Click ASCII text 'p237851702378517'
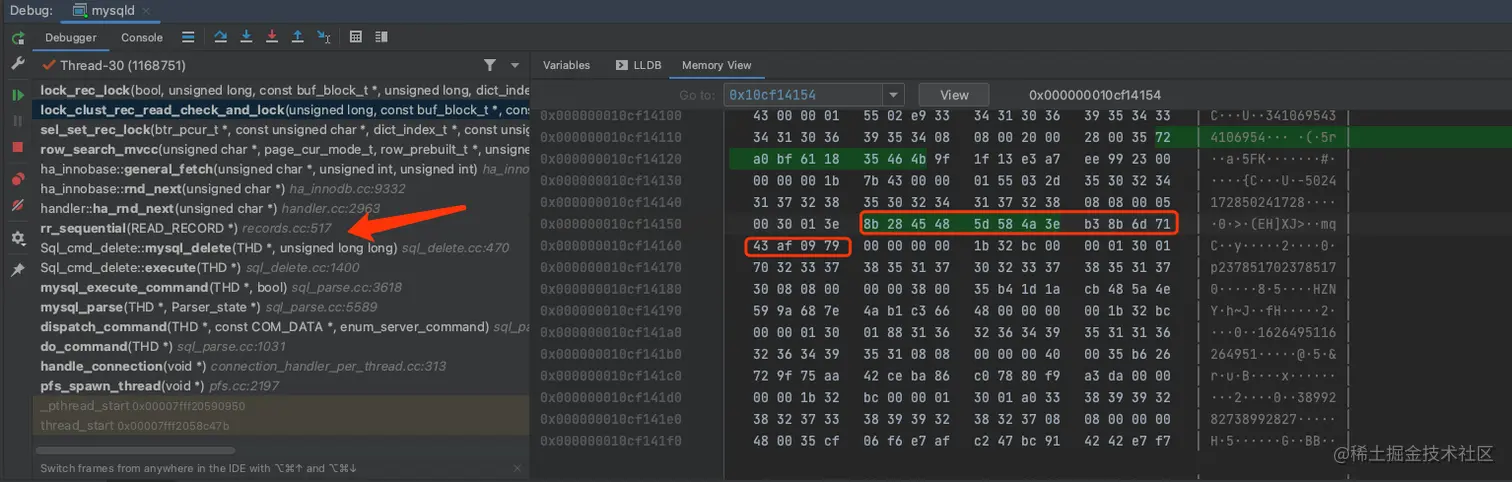 pos(1272,267)
